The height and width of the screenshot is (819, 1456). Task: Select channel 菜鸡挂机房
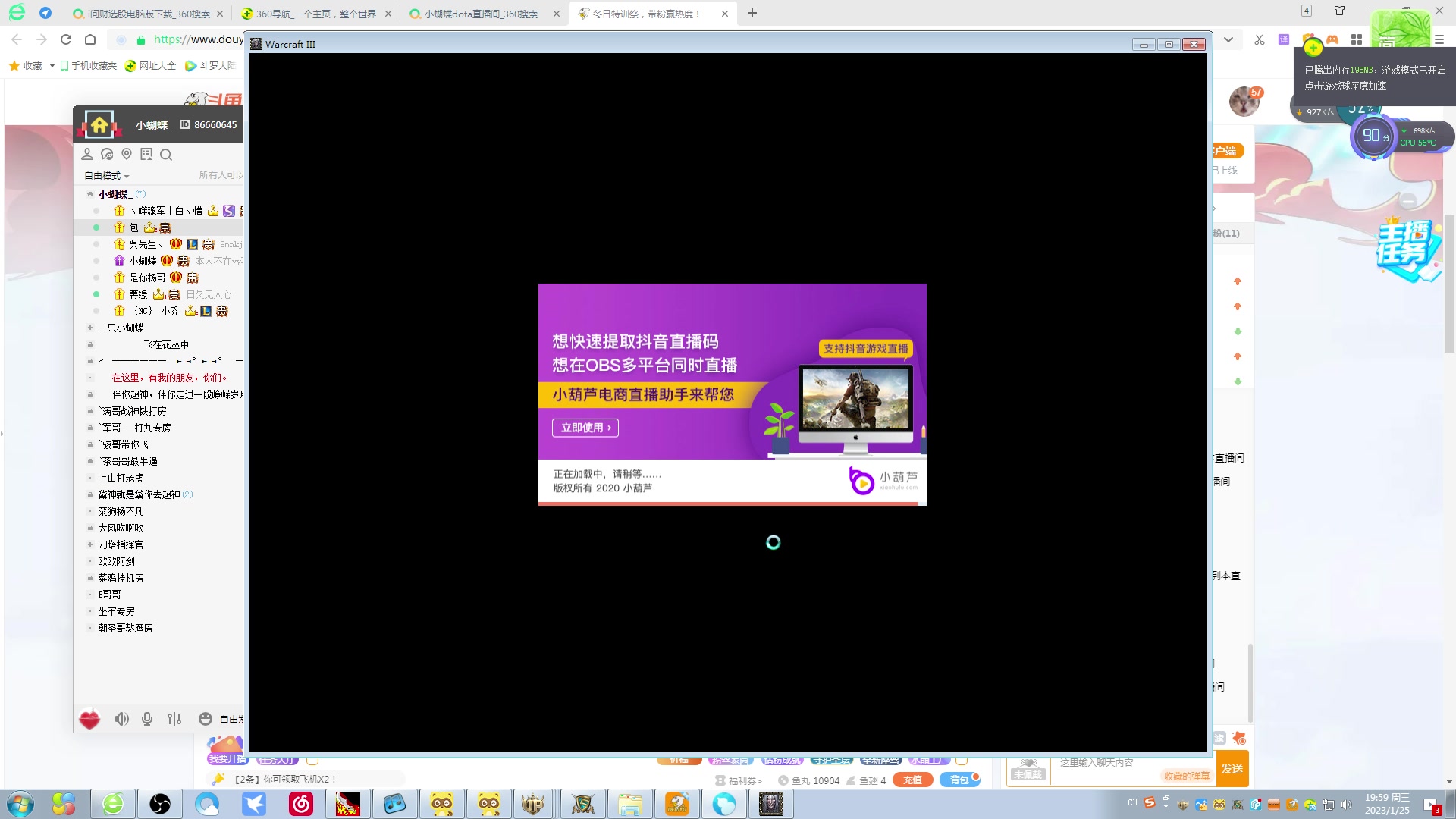(x=121, y=578)
